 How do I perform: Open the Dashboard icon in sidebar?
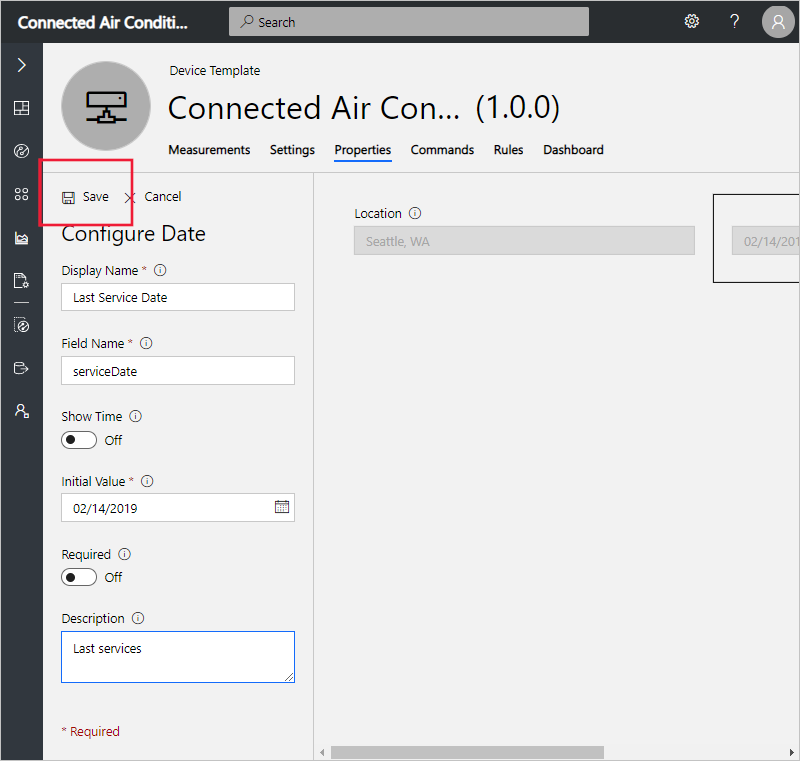(x=21, y=108)
